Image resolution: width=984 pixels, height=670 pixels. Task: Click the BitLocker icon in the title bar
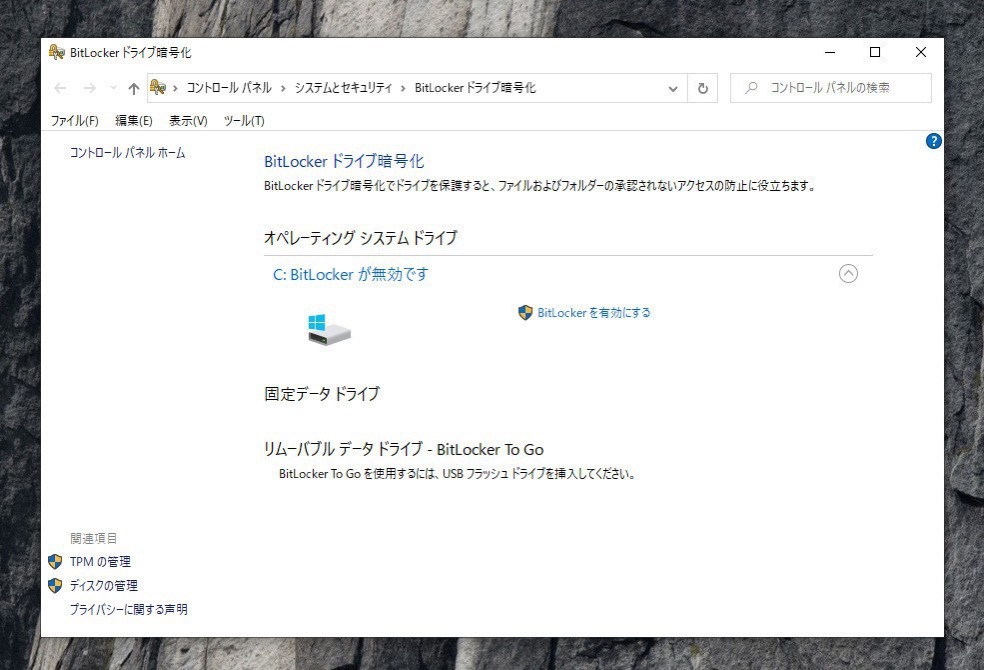pos(56,52)
